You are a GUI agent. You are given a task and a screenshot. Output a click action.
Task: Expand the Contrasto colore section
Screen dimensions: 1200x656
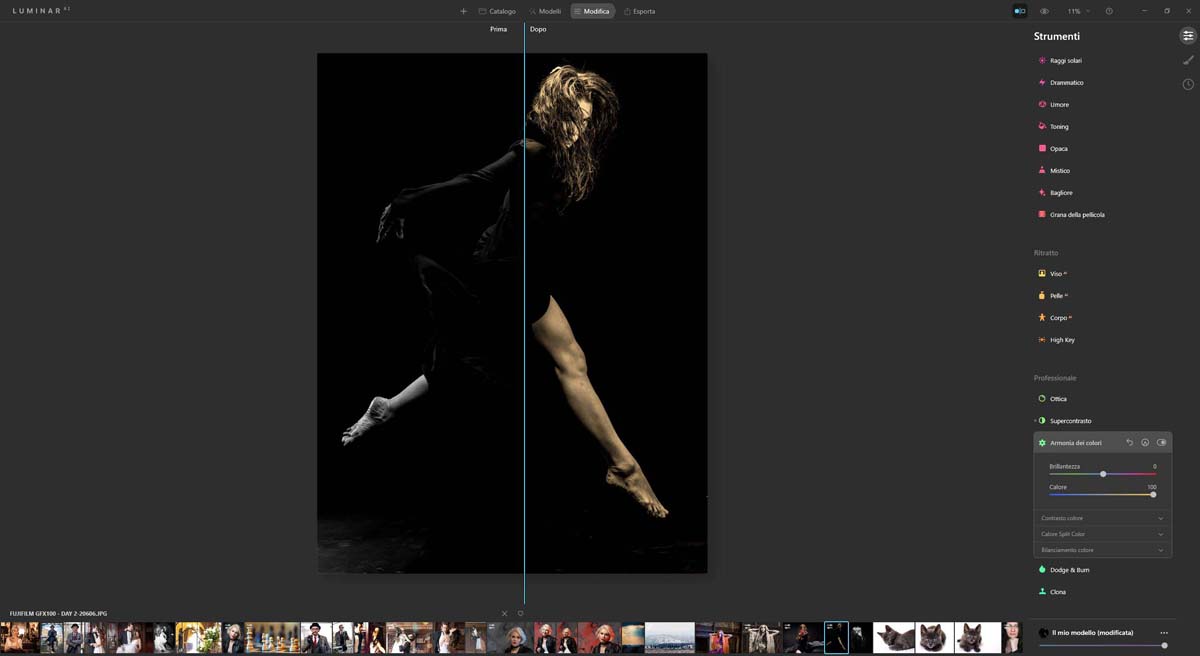1102,518
